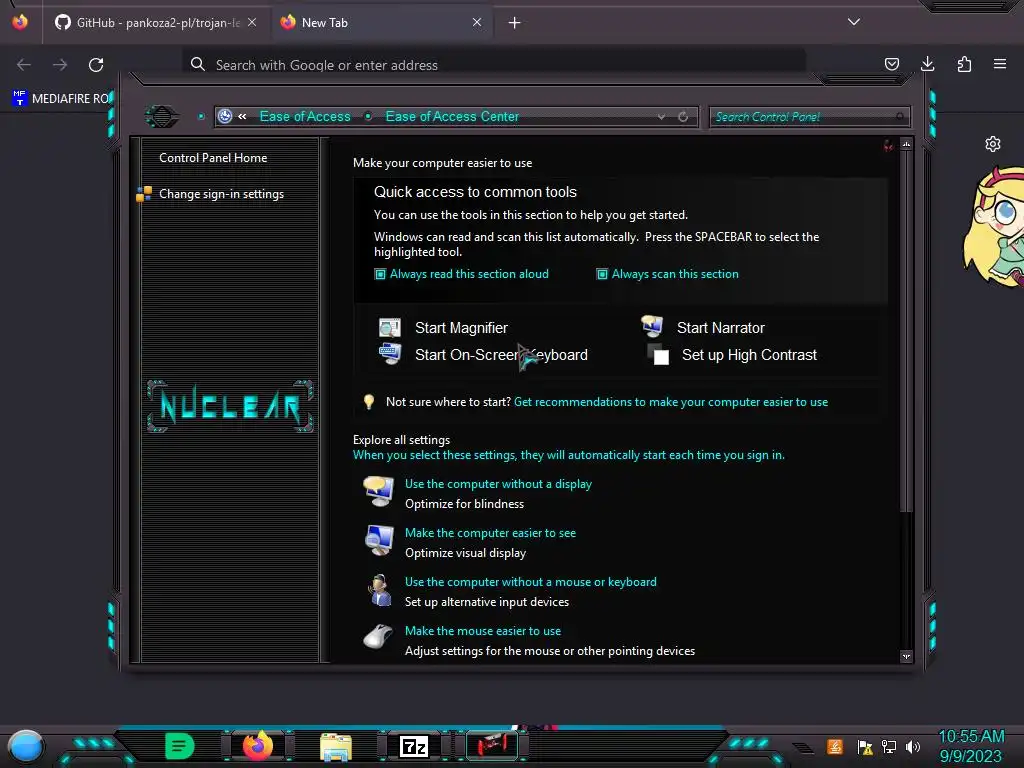This screenshot has height=768, width=1024.
Task: Open File Explorer from the taskbar
Action: [336, 747]
